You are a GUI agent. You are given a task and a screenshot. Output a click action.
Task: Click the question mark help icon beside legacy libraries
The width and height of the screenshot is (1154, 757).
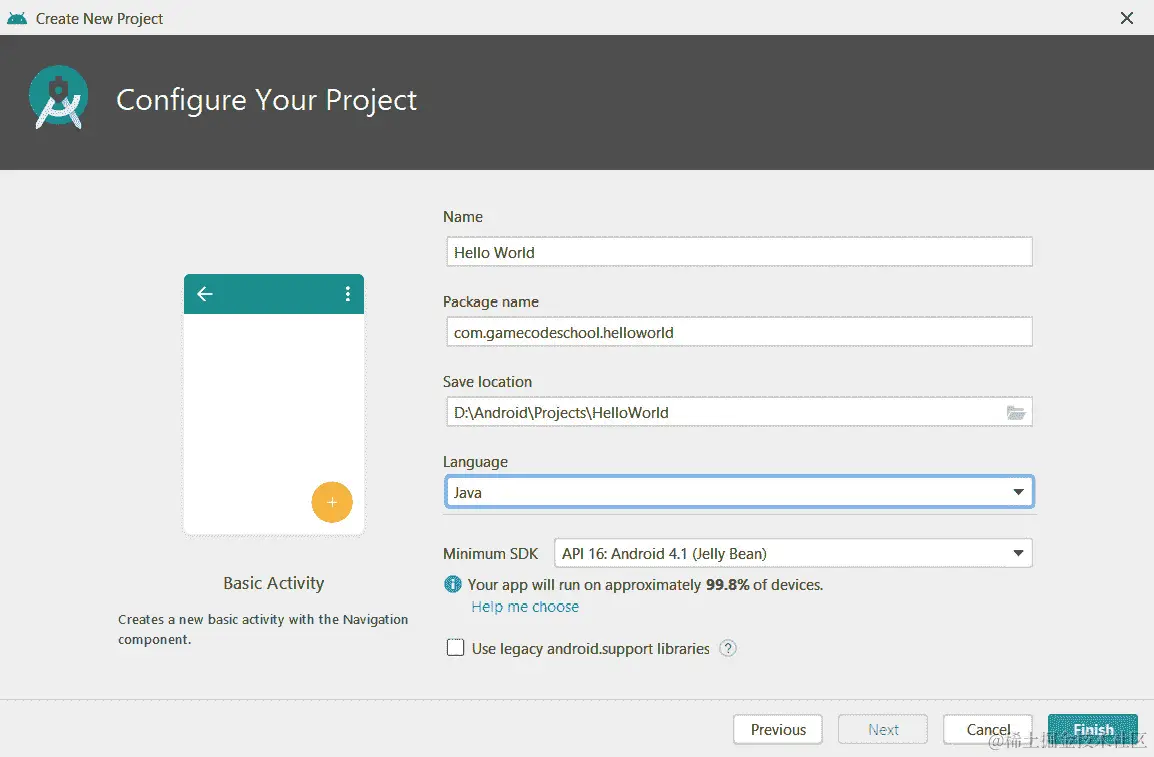click(x=727, y=648)
